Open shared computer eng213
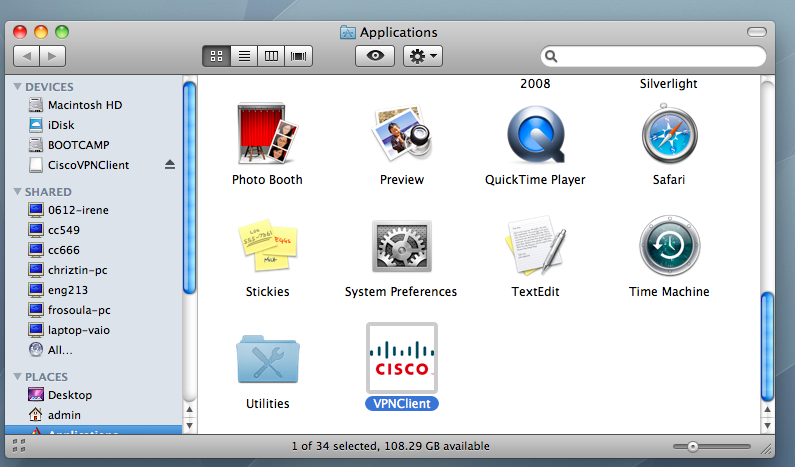 coord(58,290)
